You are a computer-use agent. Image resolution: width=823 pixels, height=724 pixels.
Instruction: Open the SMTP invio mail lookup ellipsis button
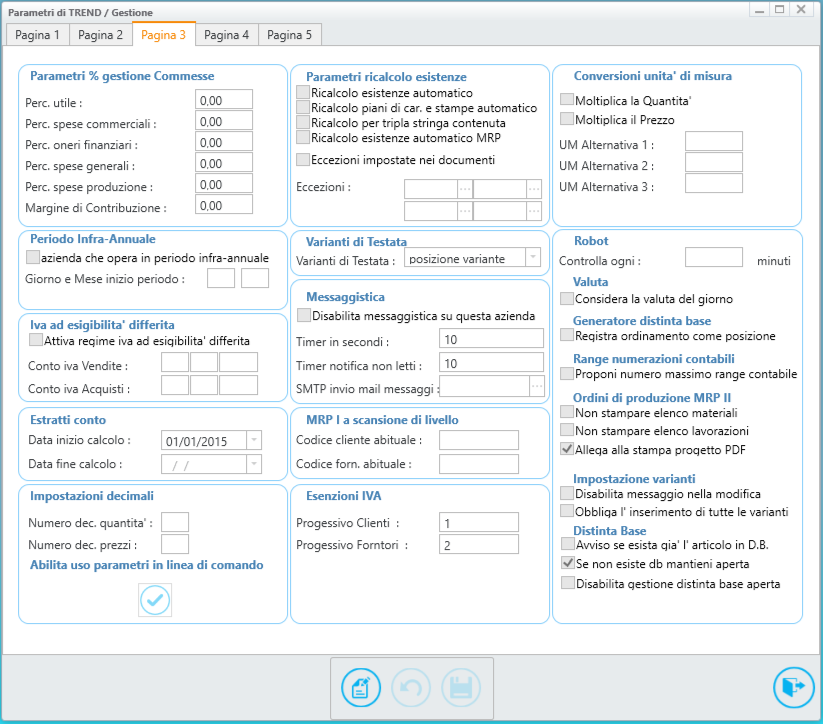tap(536, 386)
